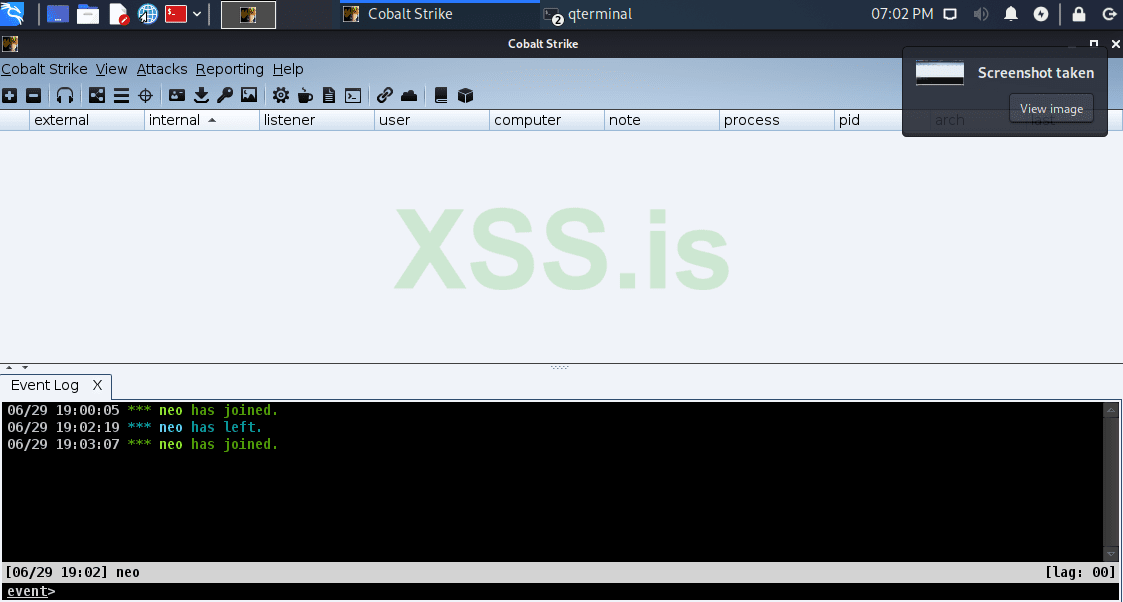Click the cloud manage web server icon

pos(409,95)
